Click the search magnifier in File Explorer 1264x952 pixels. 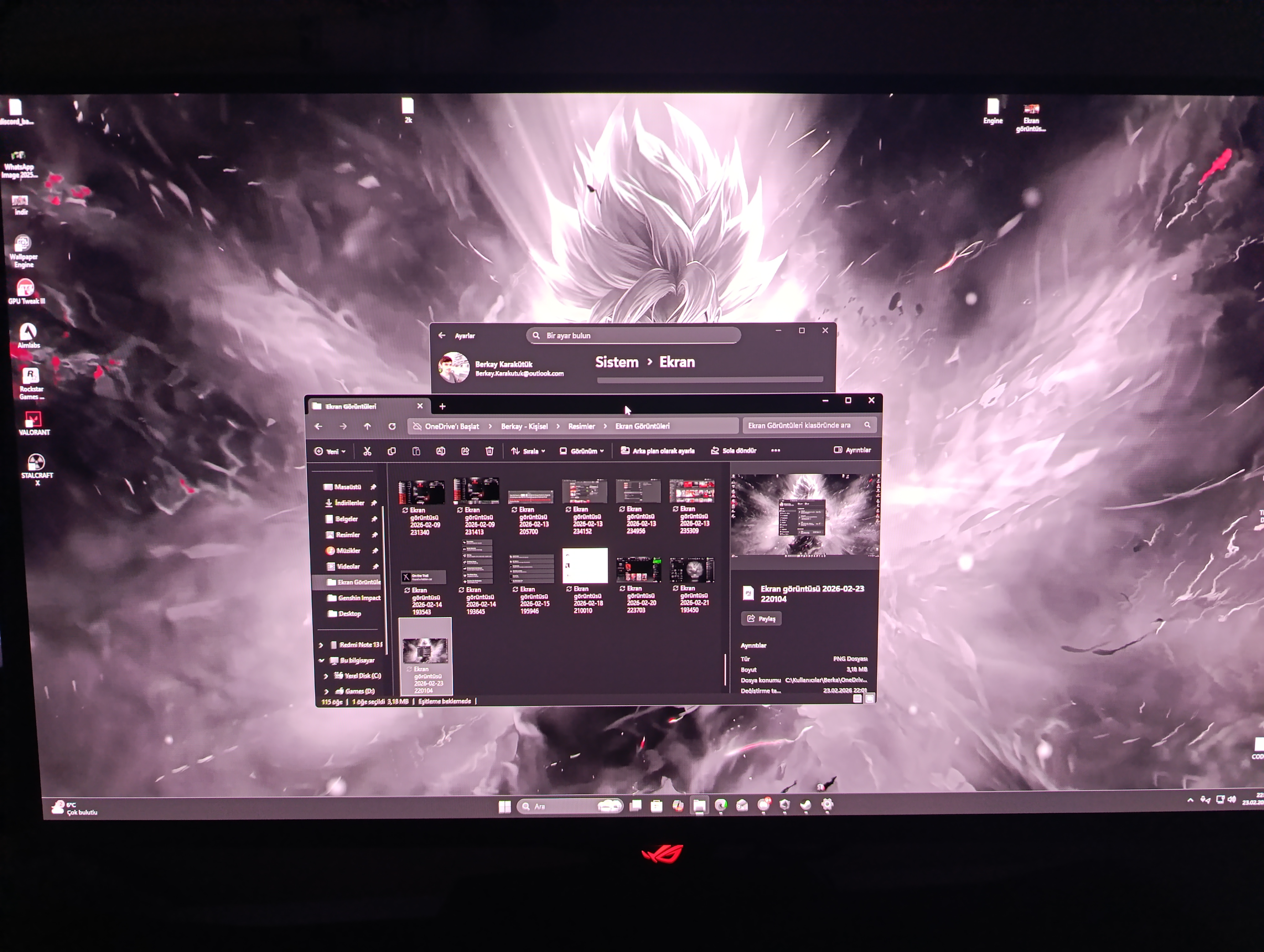click(x=867, y=425)
